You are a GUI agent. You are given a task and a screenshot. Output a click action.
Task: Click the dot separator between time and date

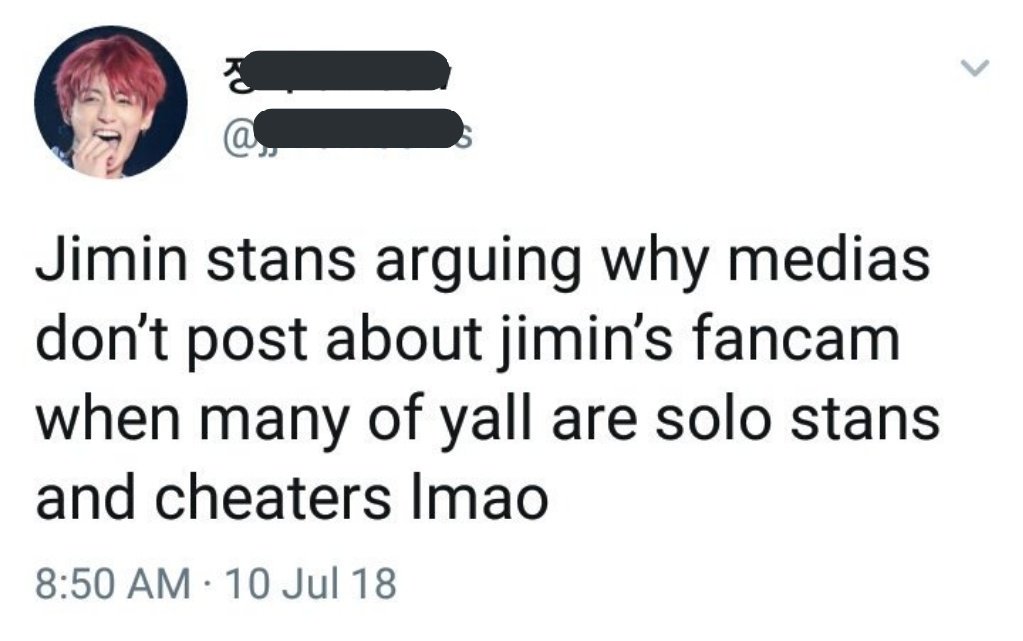tap(207, 584)
